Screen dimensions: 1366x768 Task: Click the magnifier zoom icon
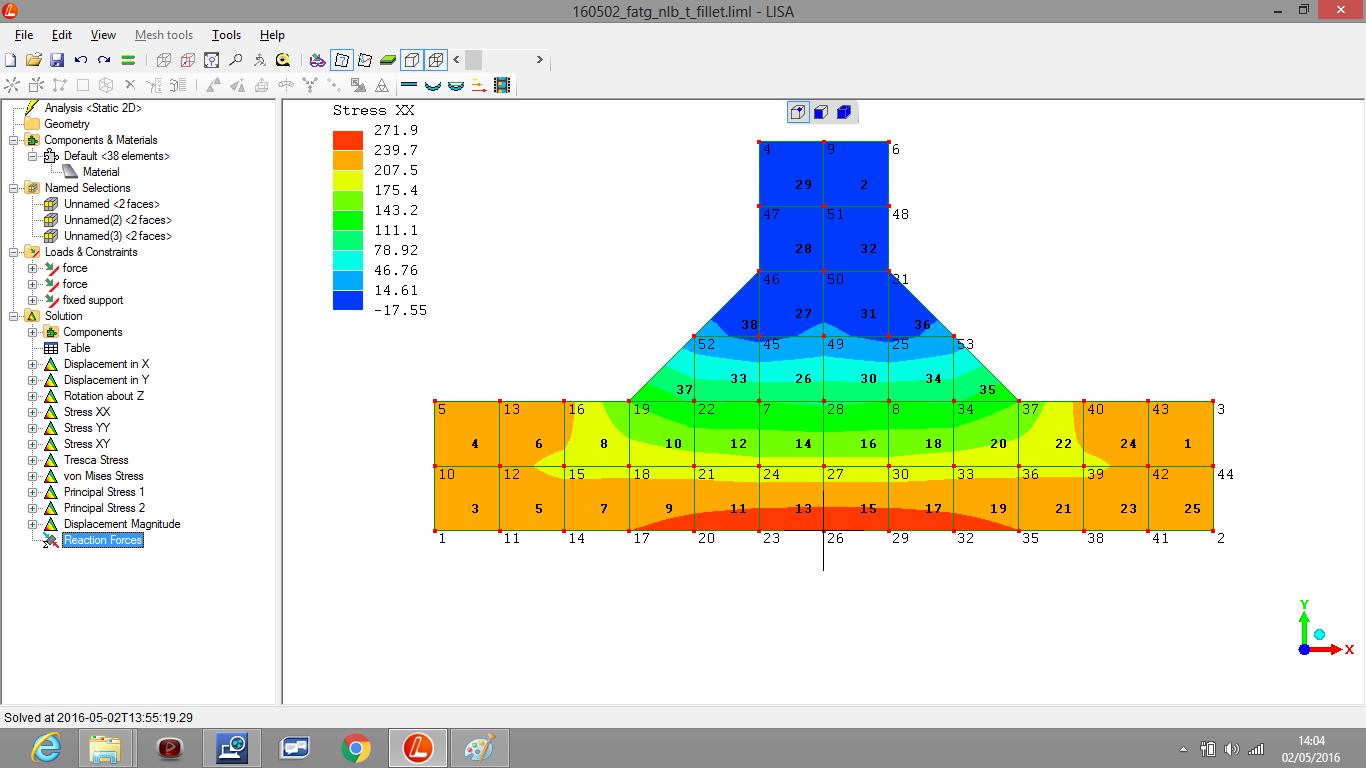[235, 60]
